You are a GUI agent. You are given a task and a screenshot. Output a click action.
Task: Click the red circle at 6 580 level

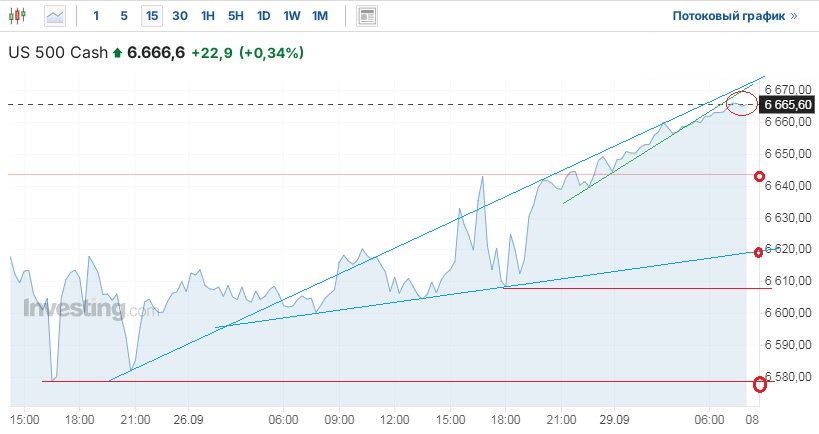click(759, 383)
